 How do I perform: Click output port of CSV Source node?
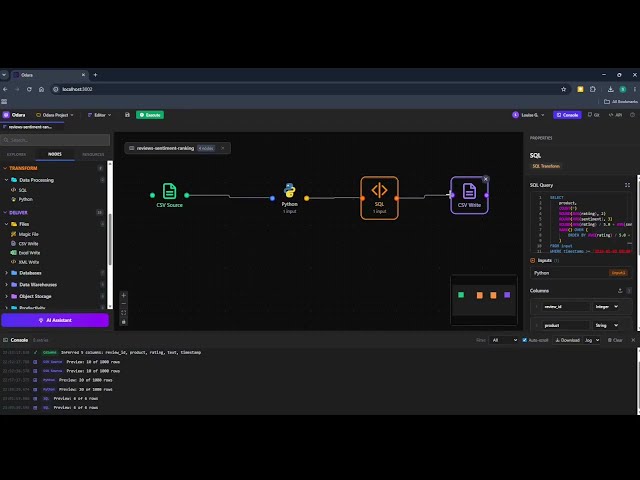click(x=187, y=196)
